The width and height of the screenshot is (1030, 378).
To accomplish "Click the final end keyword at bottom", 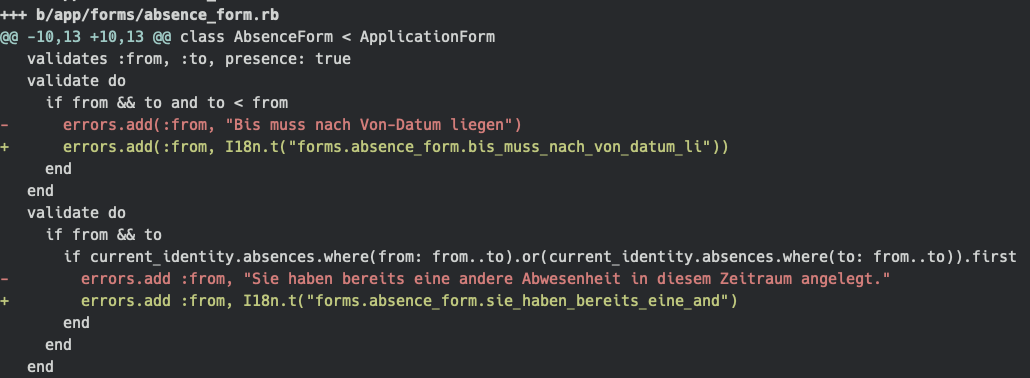I will click(x=40, y=367).
